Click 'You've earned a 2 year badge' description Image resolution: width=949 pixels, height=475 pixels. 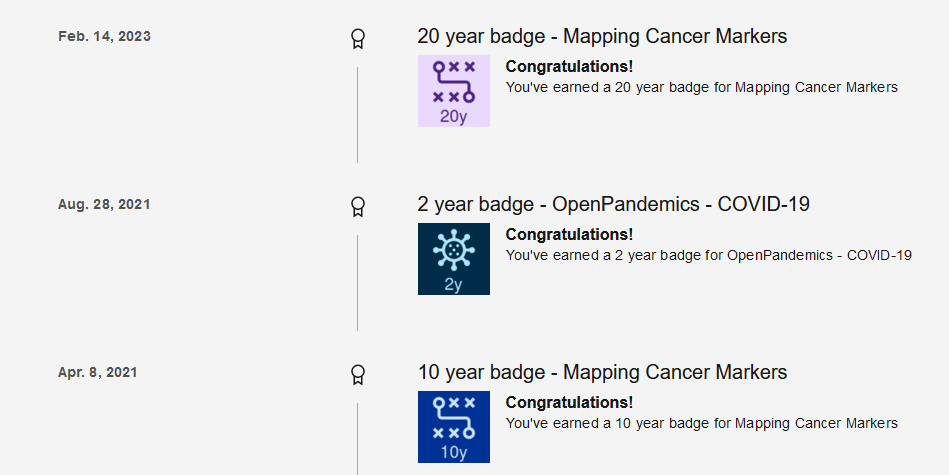(x=708, y=255)
